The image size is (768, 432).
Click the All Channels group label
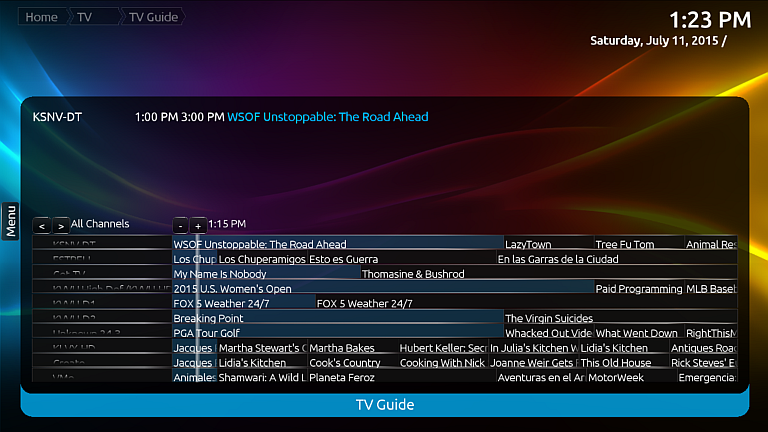pos(100,224)
